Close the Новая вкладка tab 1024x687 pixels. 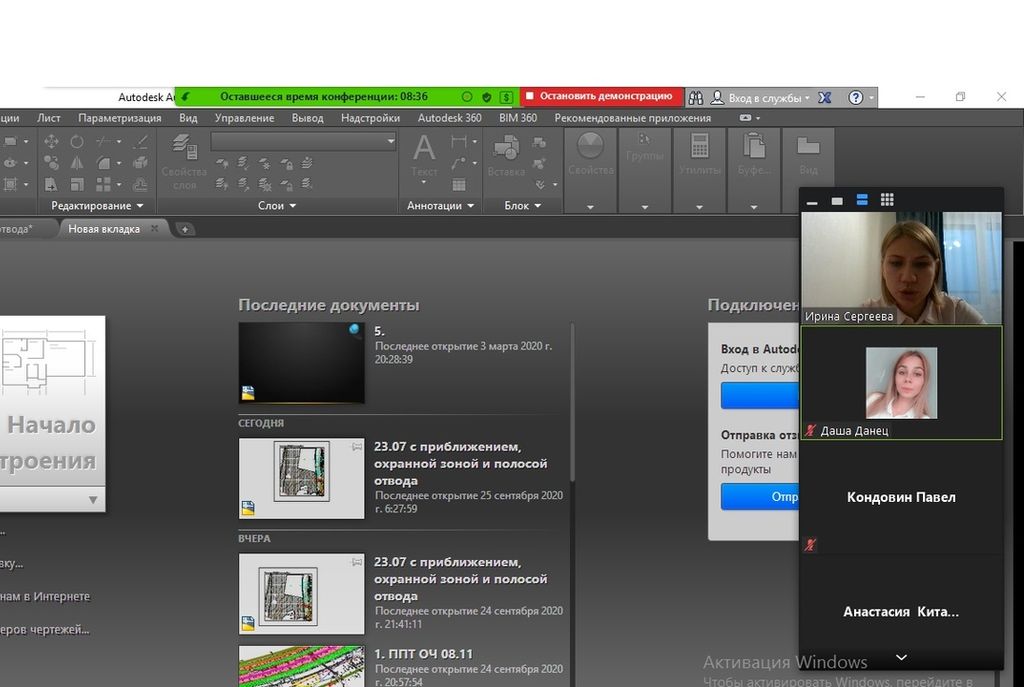tap(154, 229)
